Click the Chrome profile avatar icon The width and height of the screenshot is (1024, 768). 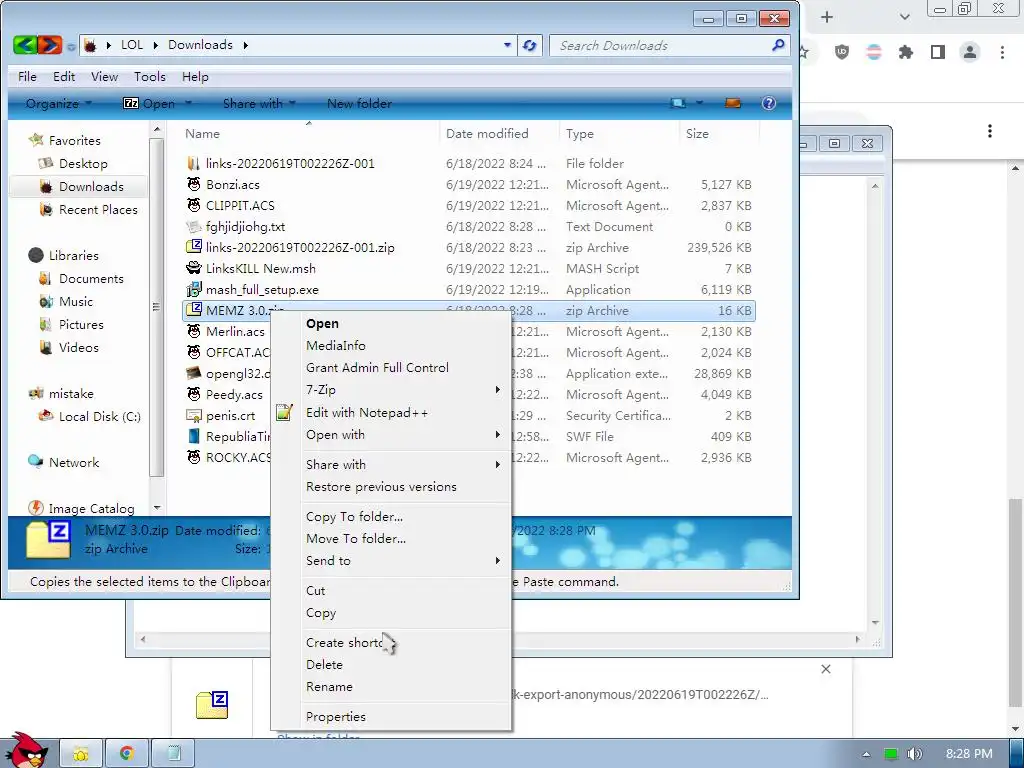tap(970, 52)
